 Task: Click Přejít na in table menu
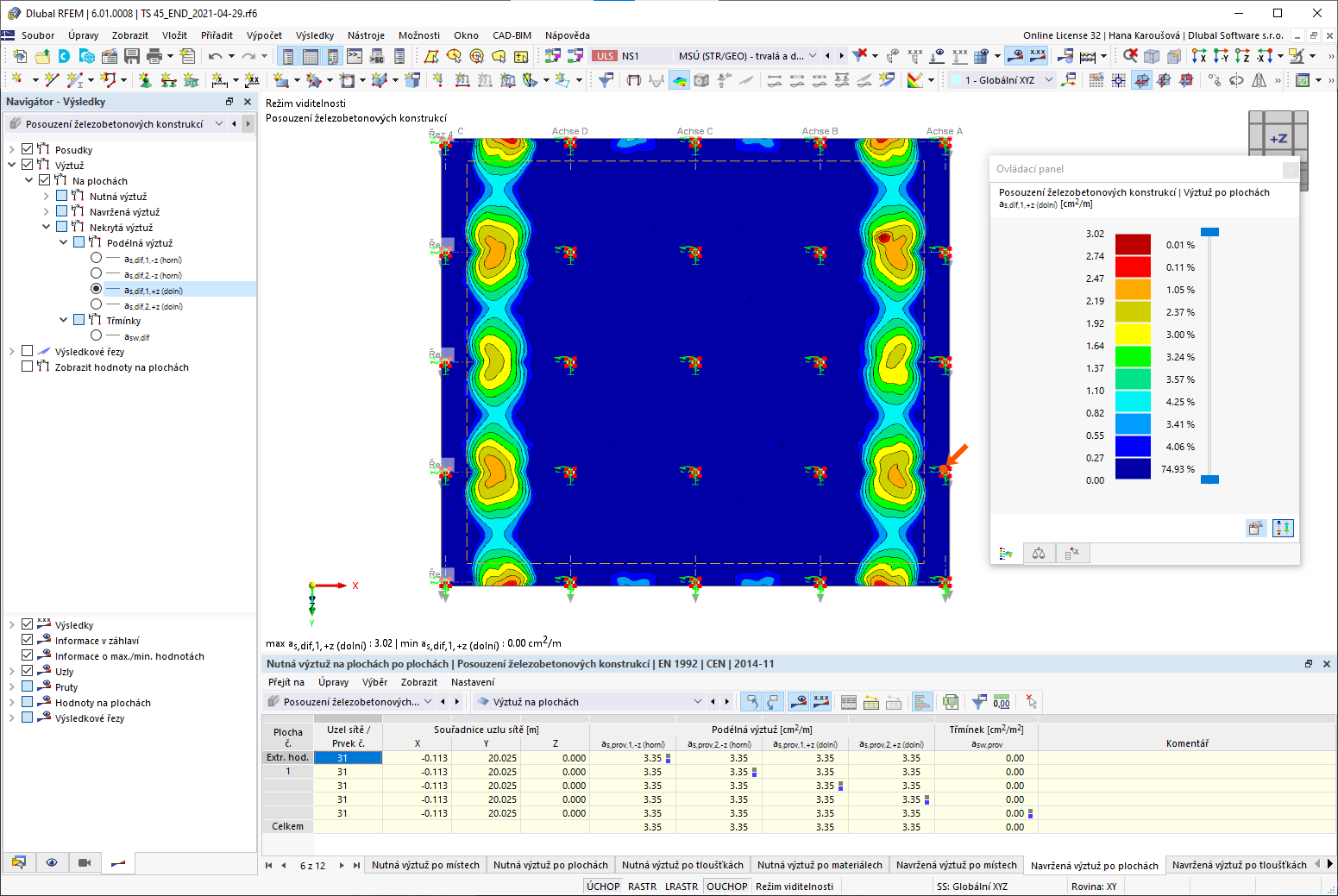click(286, 682)
